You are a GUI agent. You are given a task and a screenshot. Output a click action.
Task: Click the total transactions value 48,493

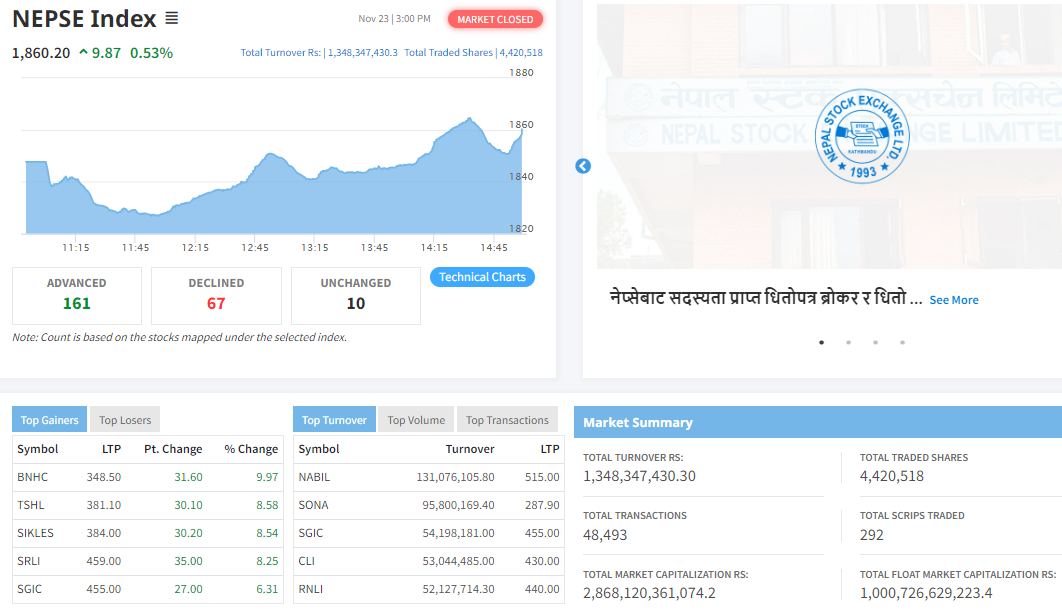click(605, 535)
